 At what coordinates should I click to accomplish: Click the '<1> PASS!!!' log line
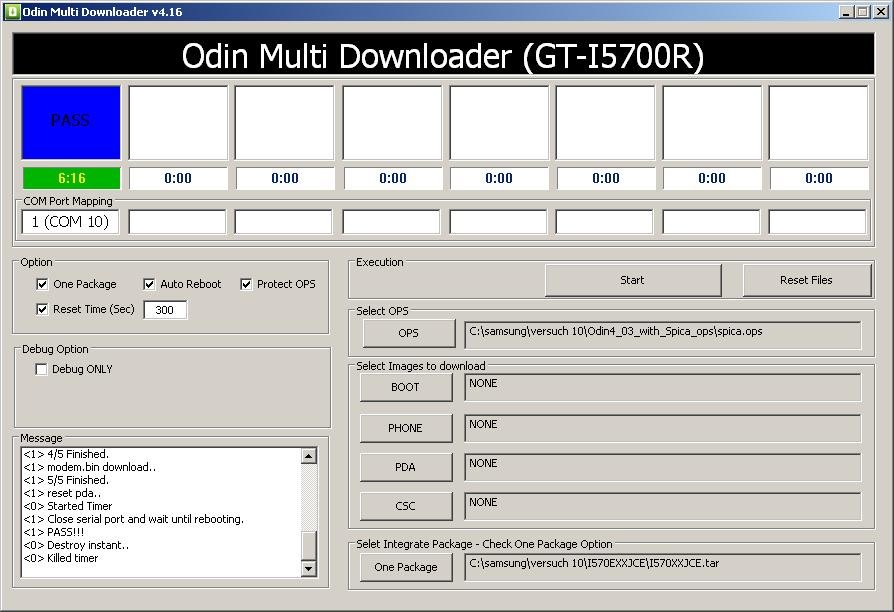point(54,532)
